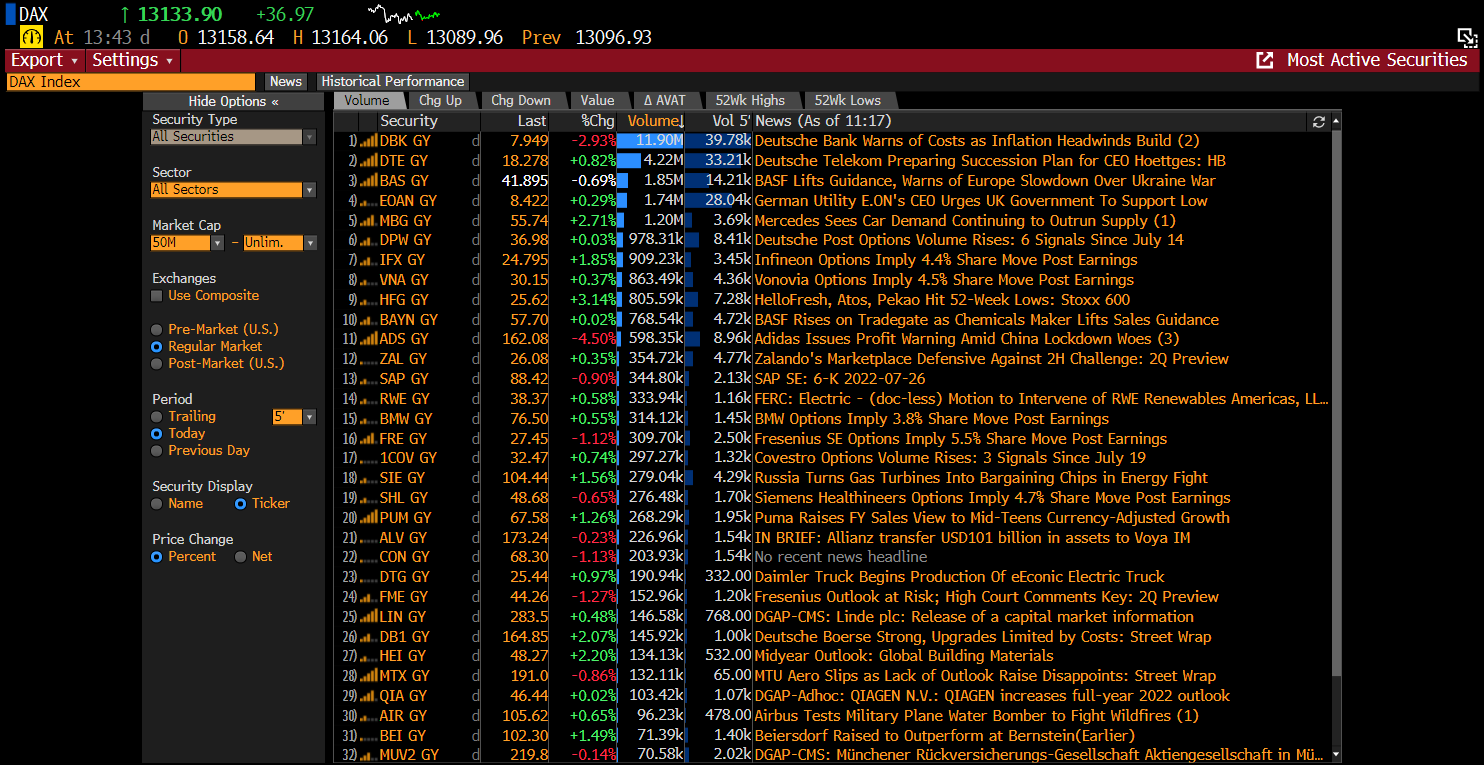Open the chart icon beside PUM GY

click(x=368, y=518)
